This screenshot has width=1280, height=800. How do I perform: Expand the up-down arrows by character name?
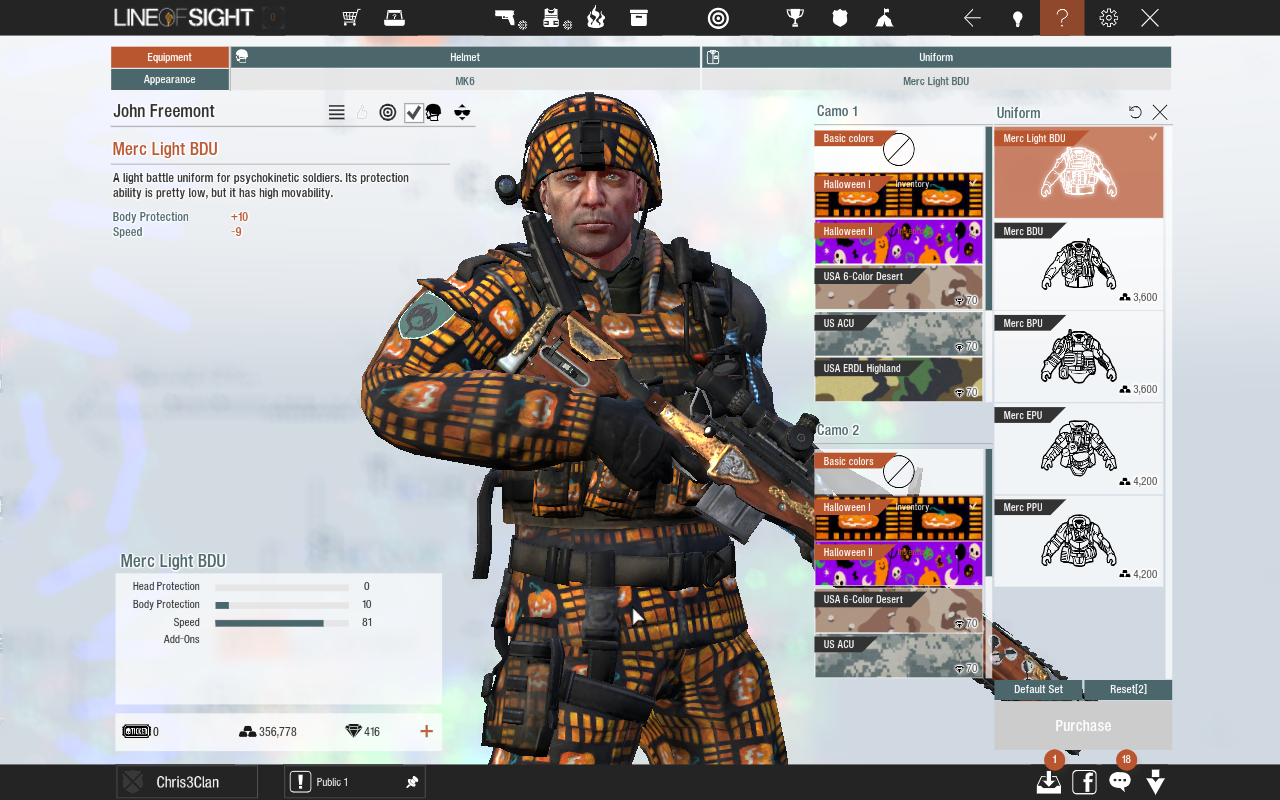click(461, 113)
